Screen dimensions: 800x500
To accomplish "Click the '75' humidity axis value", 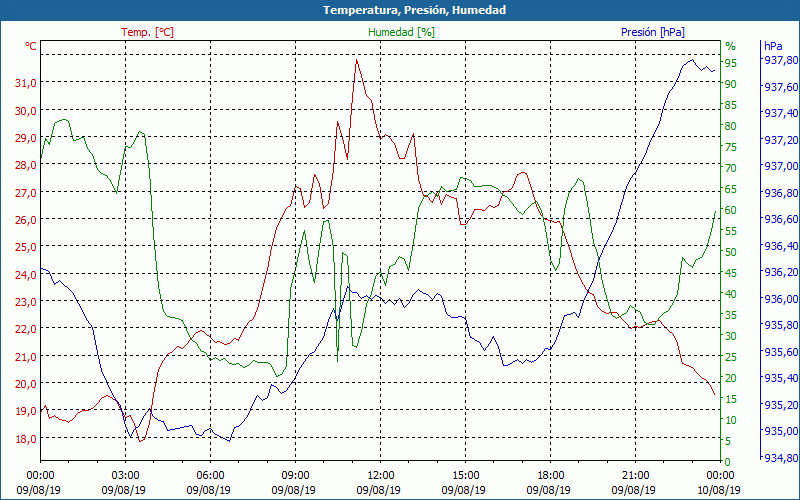I will click(731, 147).
